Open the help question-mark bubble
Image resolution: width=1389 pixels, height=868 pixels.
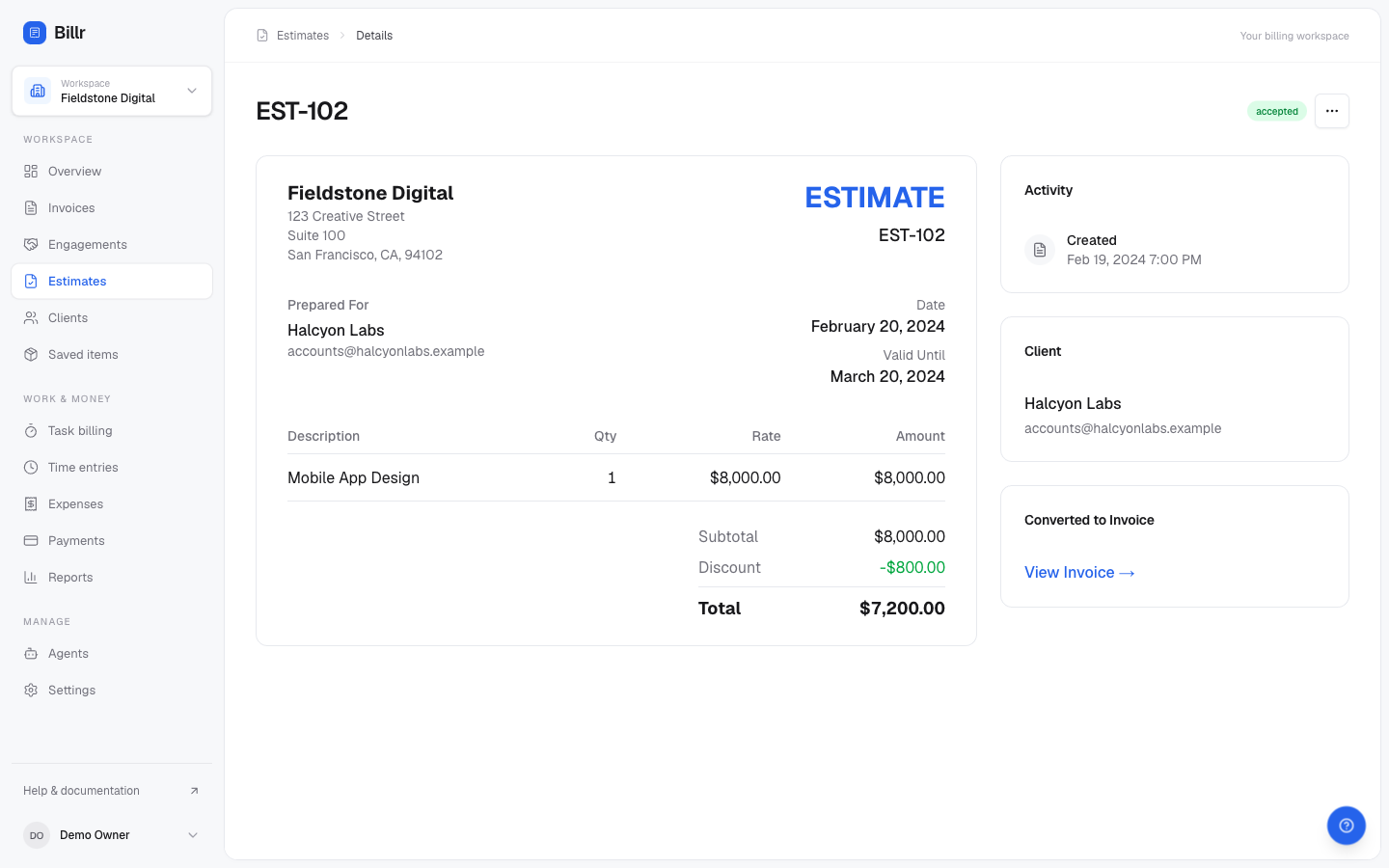click(x=1347, y=826)
